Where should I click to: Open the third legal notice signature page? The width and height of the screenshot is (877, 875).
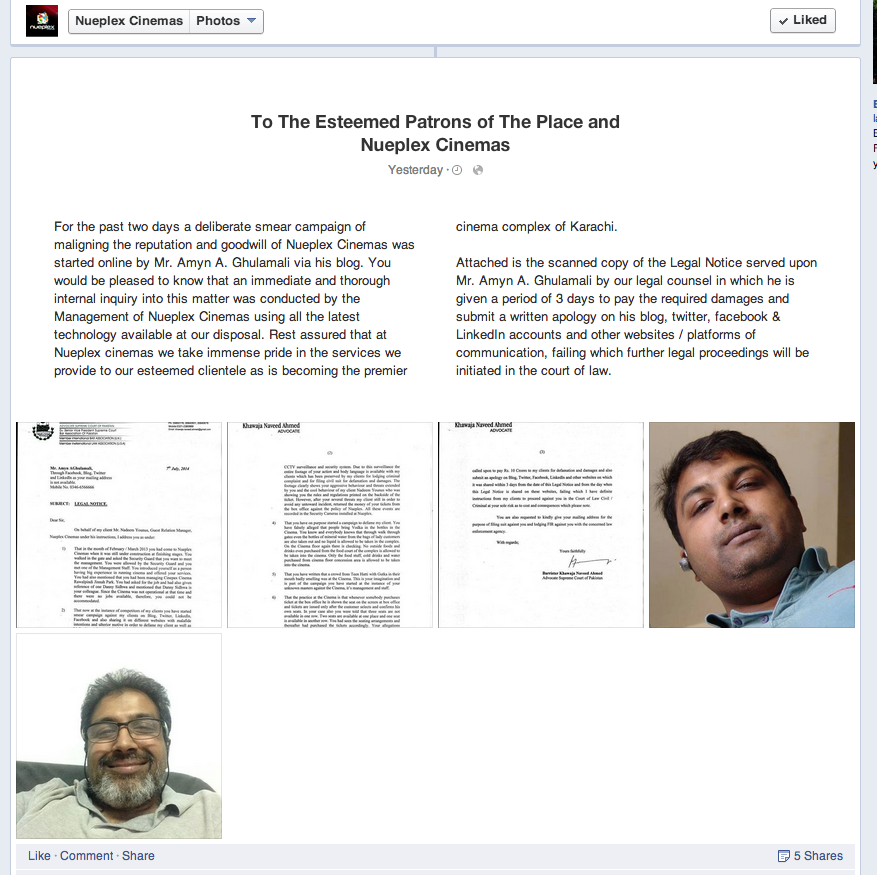(x=541, y=525)
